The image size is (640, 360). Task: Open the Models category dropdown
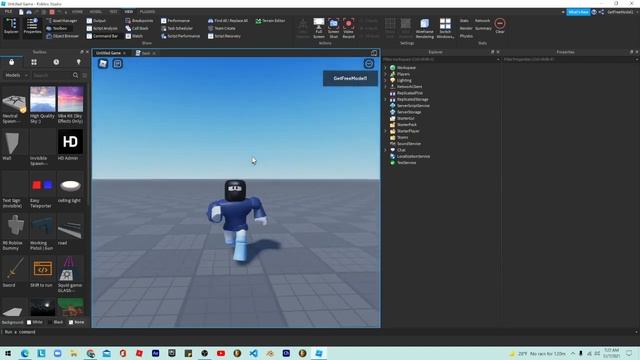16,75
